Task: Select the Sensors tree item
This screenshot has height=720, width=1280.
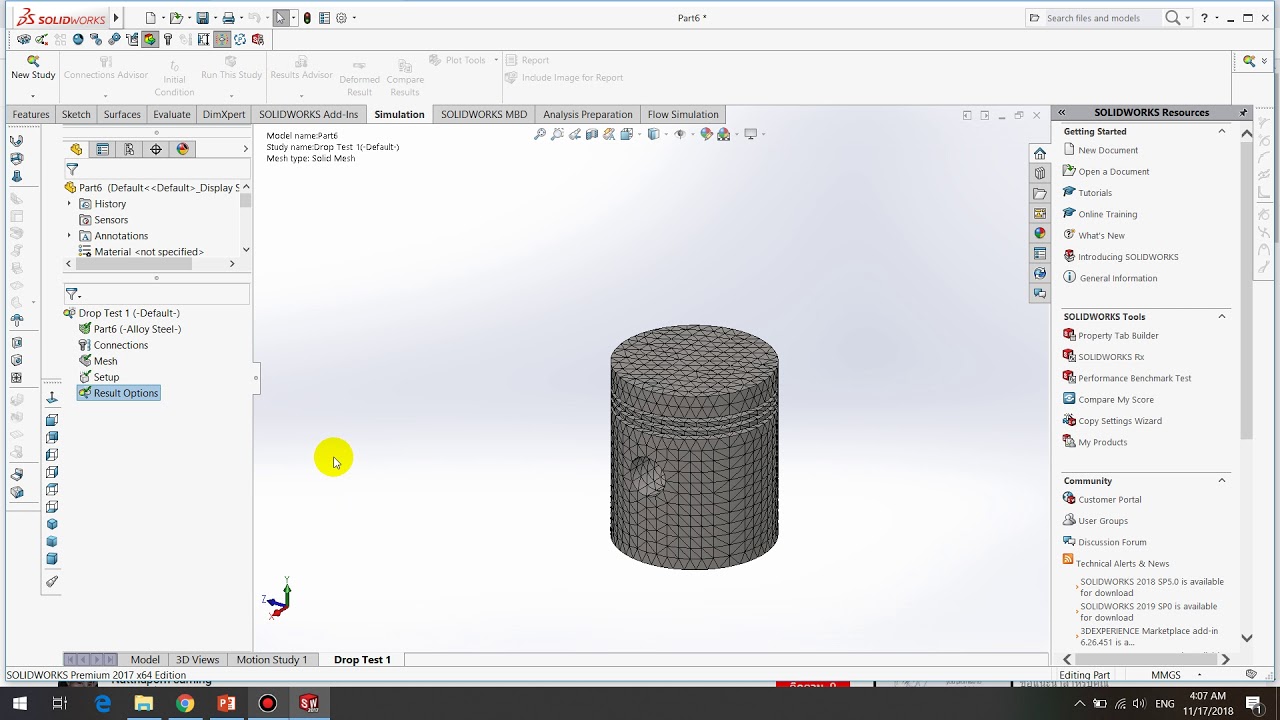Action: click(x=111, y=220)
